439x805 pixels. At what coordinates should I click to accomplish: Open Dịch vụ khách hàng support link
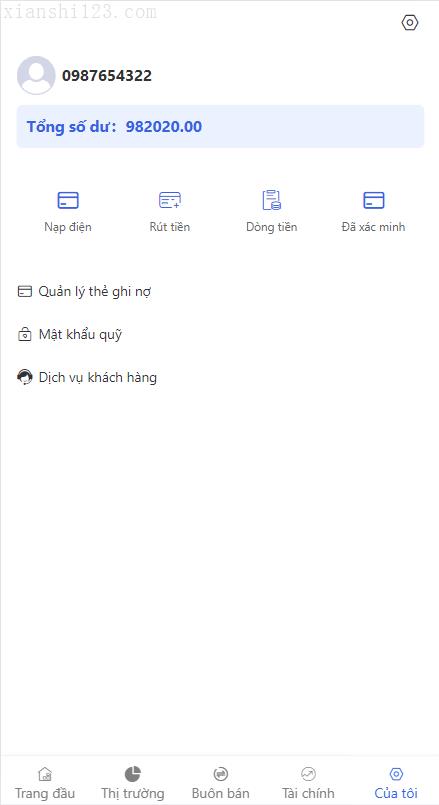[x=87, y=377]
